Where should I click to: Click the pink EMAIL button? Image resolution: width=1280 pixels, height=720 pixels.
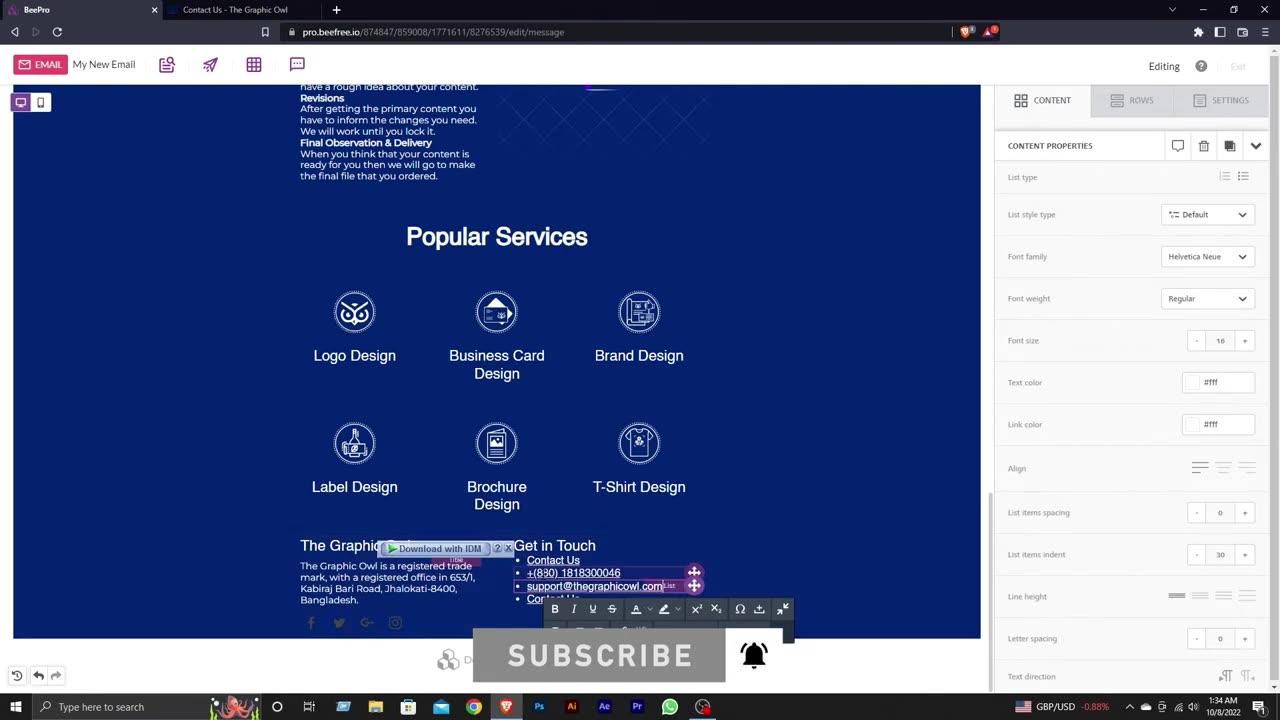click(40, 65)
